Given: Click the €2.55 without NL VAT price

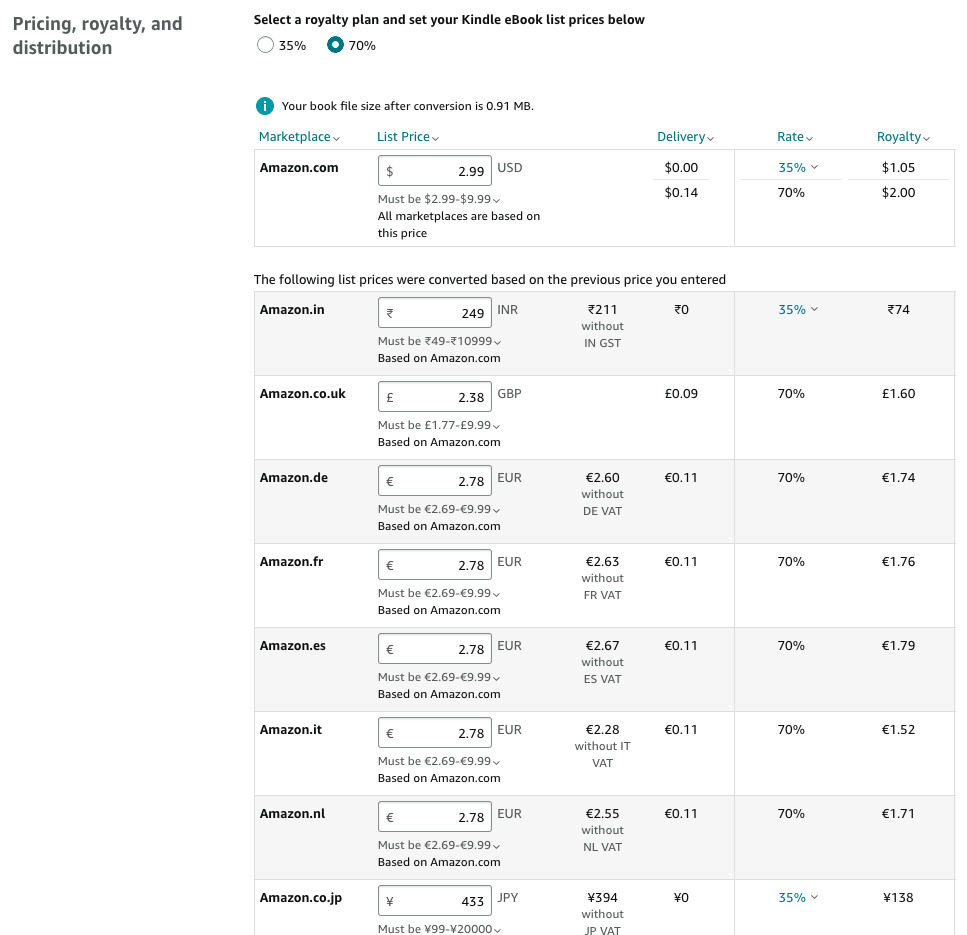Looking at the screenshot, I should [x=603, y=830].
